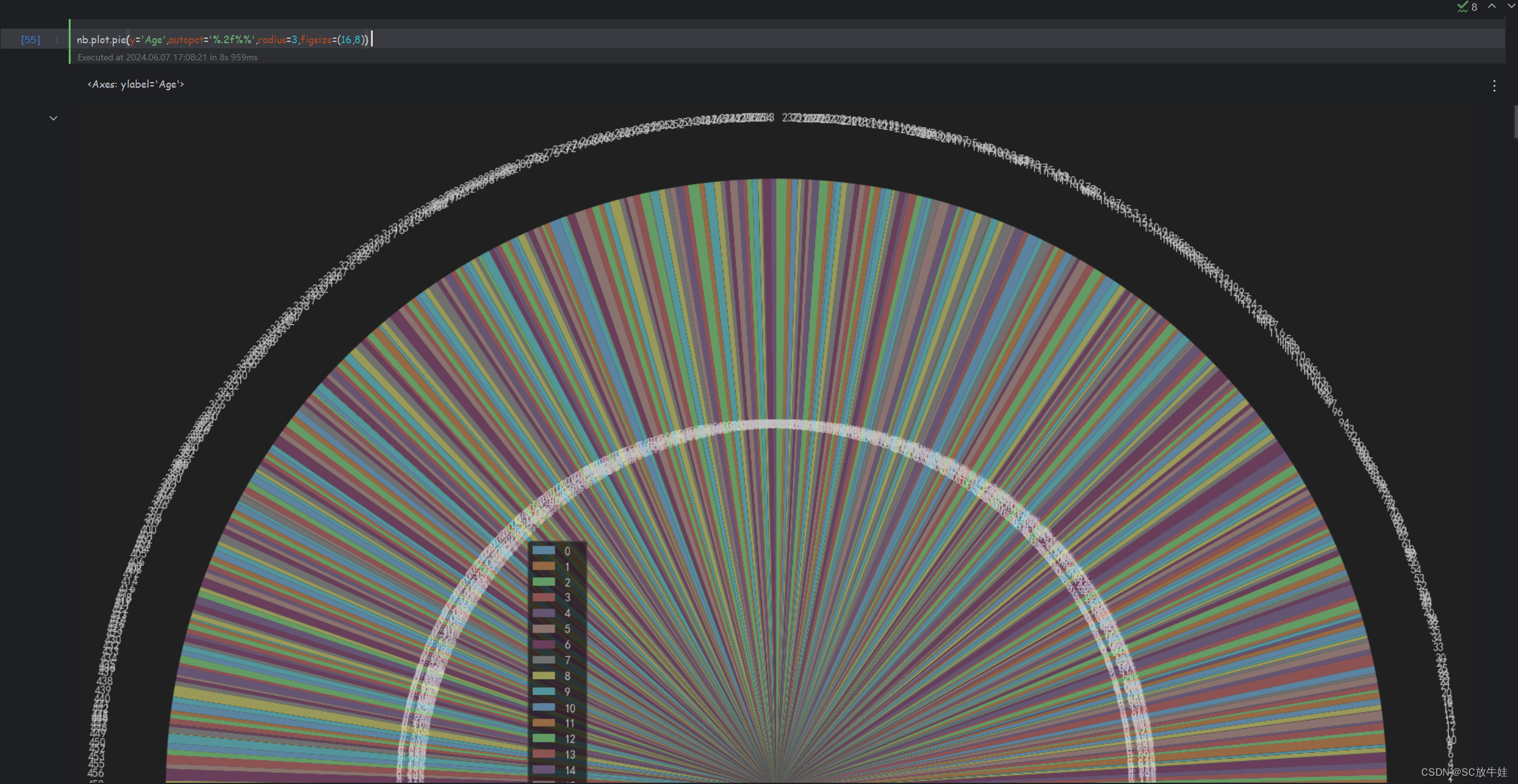Jump to previous highlighted problem arrow
The height and width of the screenshot is (784, 1518).
tap(1492, 6)
